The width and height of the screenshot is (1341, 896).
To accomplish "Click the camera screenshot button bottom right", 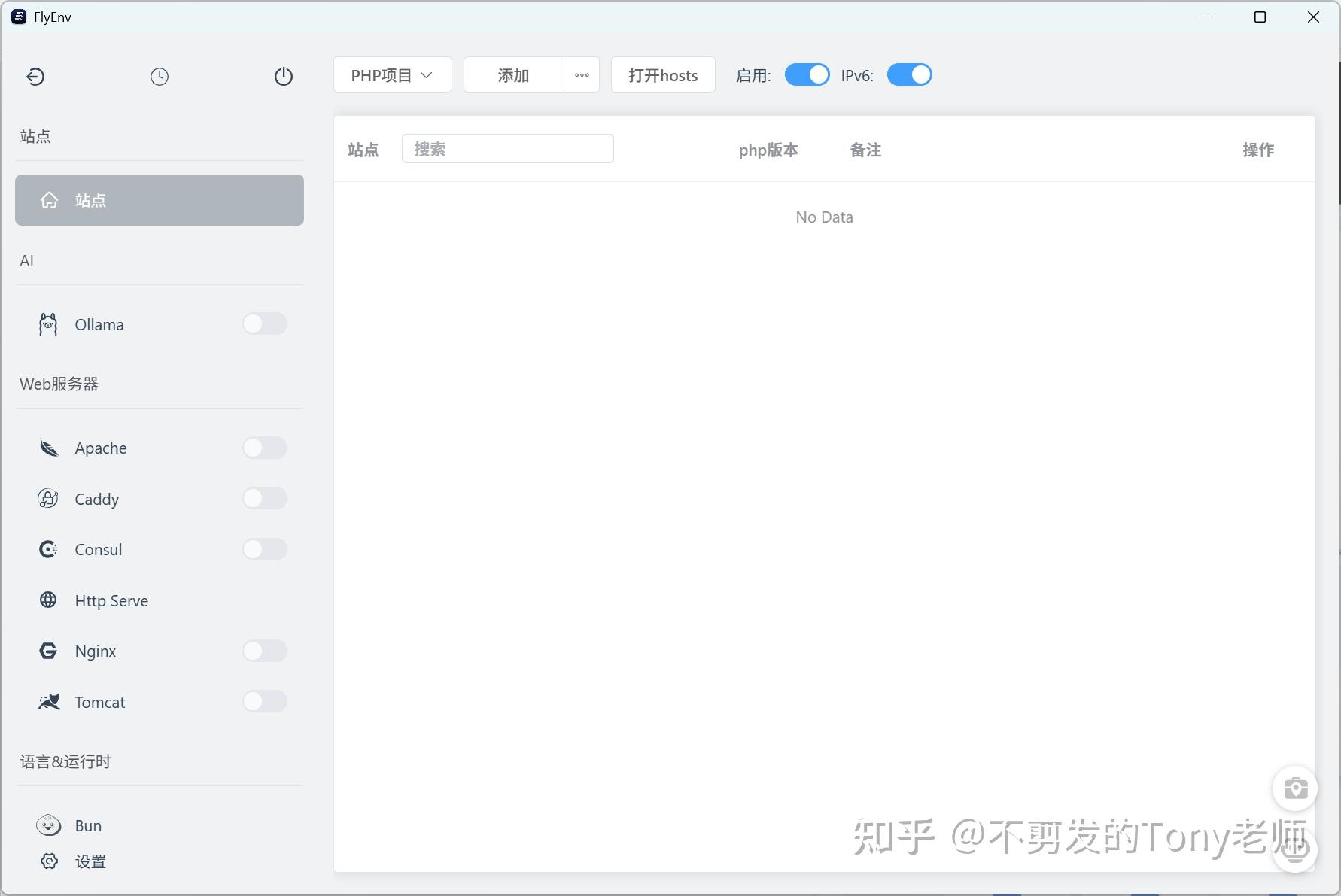I will point(1295,788).
